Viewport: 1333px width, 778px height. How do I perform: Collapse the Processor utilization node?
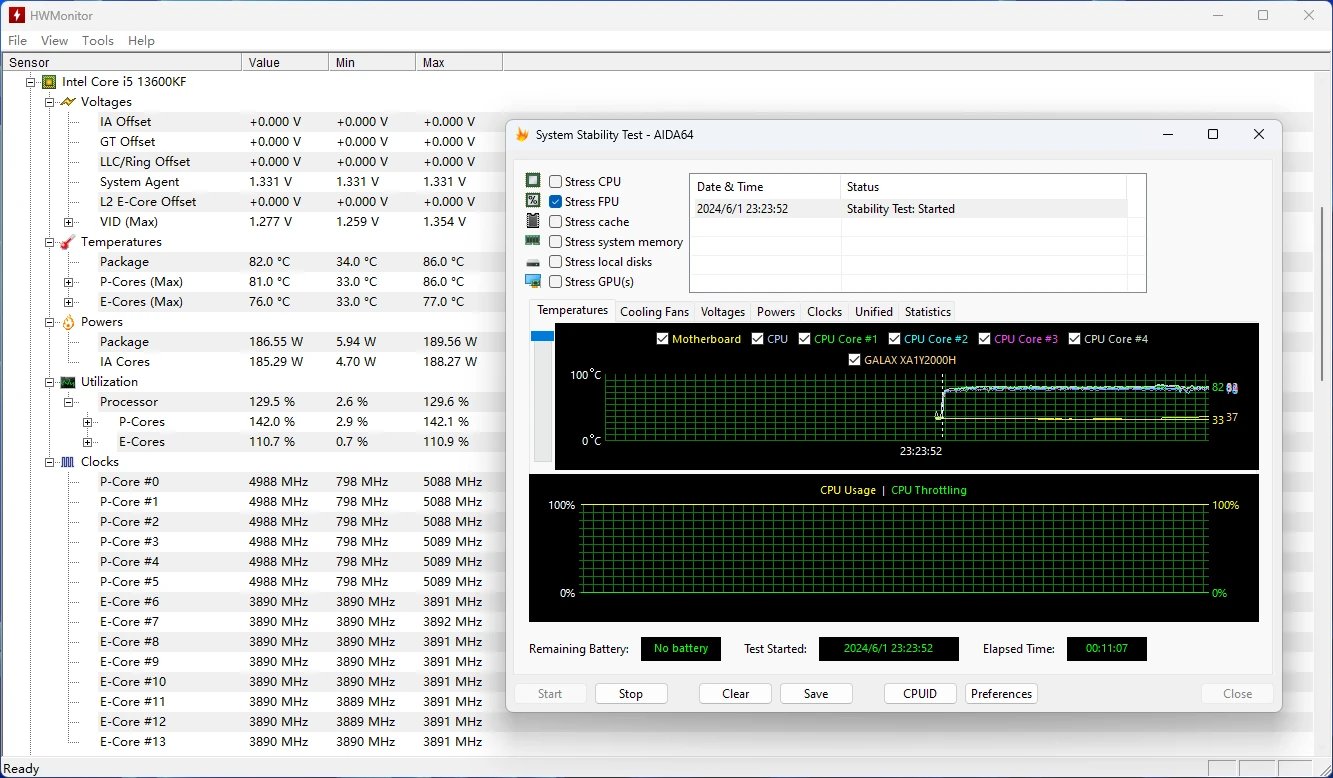(x=69, y=402)
